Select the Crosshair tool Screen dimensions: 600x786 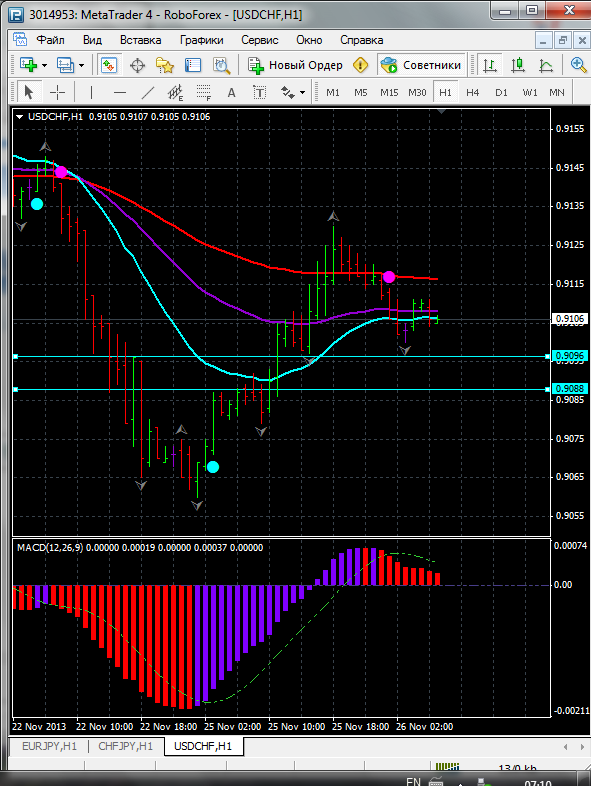pos(58,92)
